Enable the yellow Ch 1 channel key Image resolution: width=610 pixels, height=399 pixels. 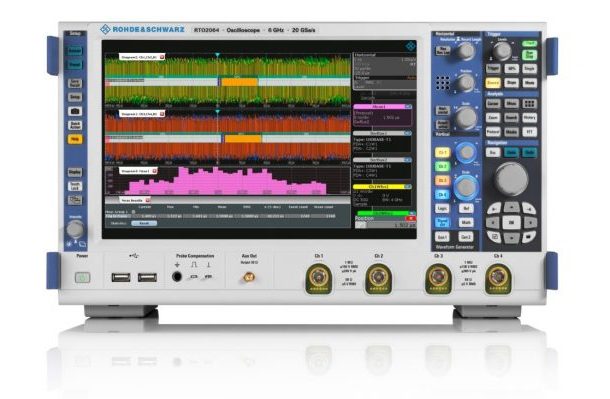pyautogui.click(x=442, y=152)
